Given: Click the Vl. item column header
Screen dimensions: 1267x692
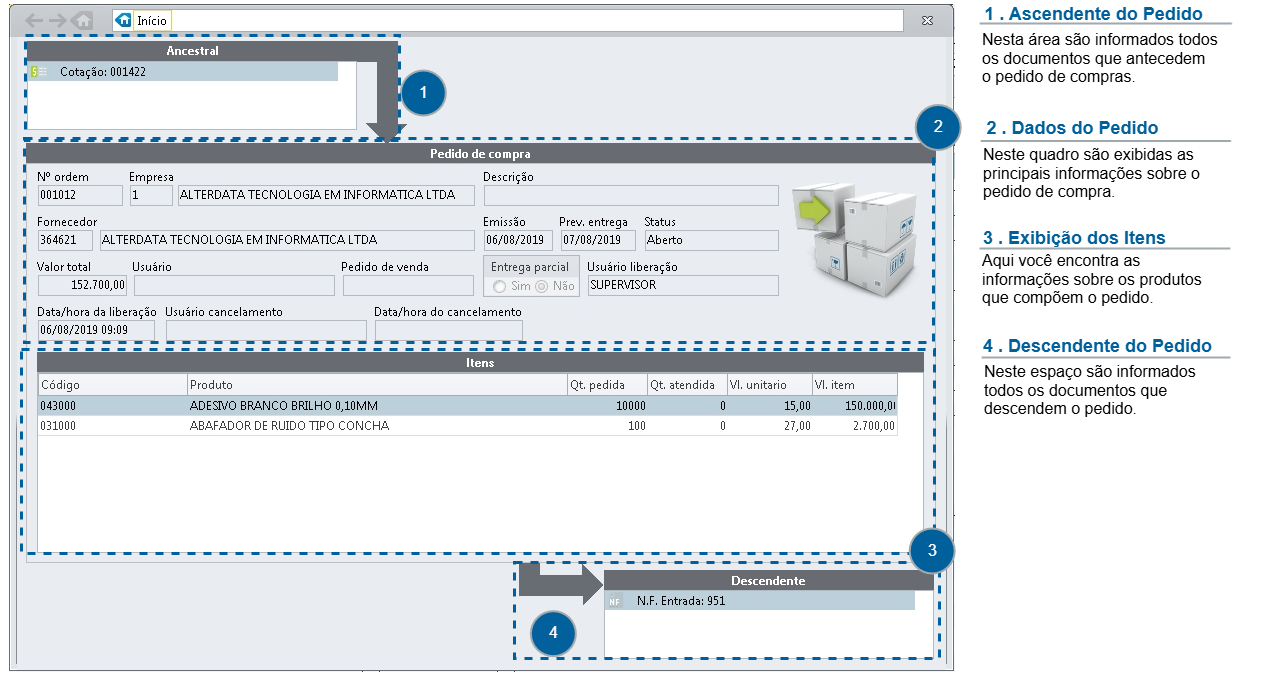Looking at the screenshot, I should 854,385.
